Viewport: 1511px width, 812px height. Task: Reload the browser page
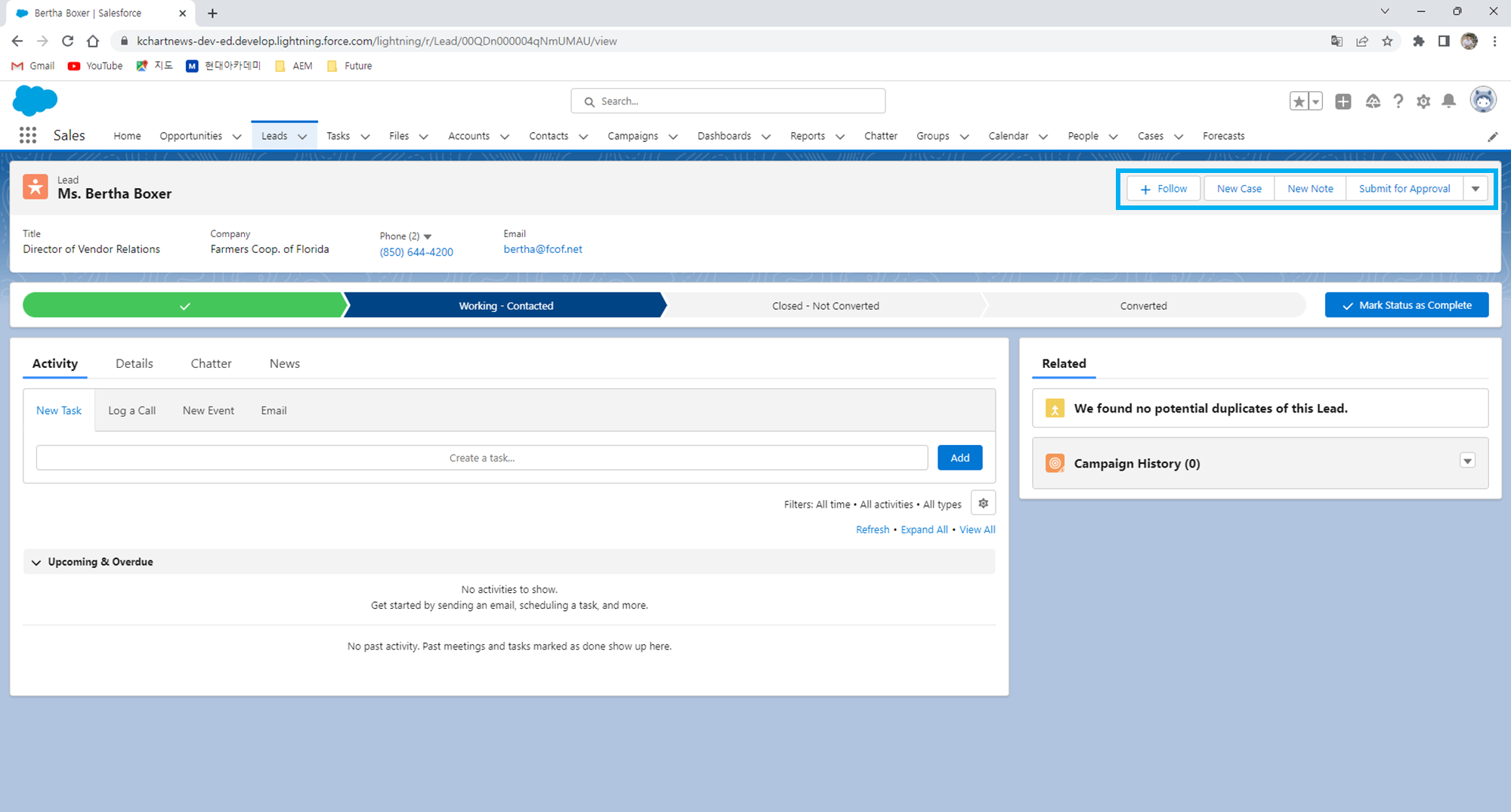click(x=68, y=41)
